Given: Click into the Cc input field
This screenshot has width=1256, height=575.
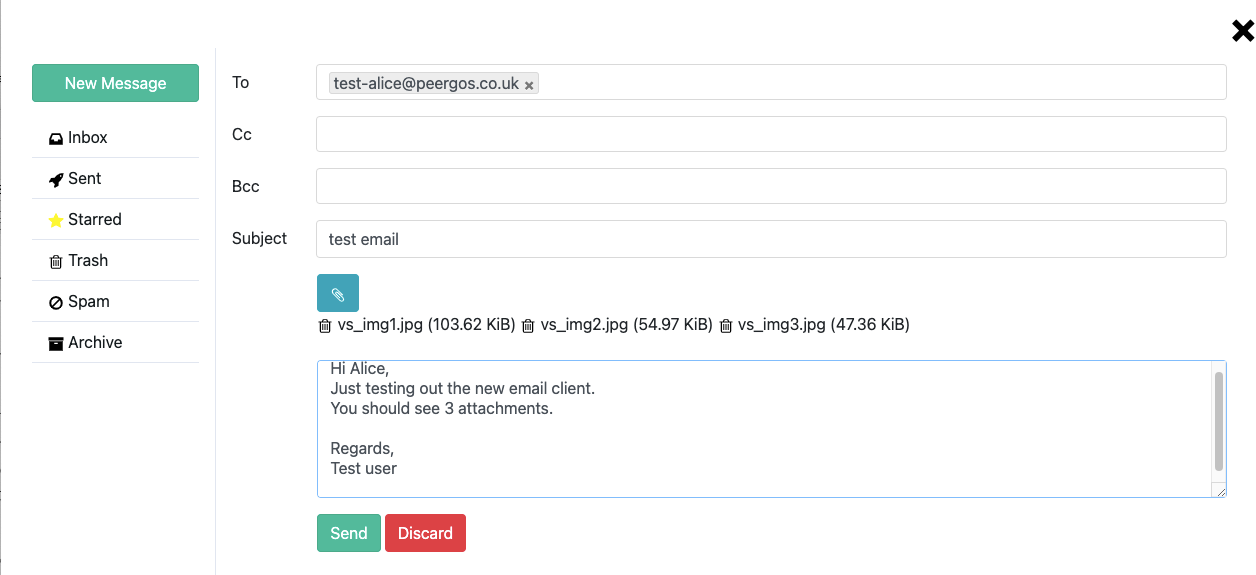Looking at the screenshot, I should [x=770, y=134].
